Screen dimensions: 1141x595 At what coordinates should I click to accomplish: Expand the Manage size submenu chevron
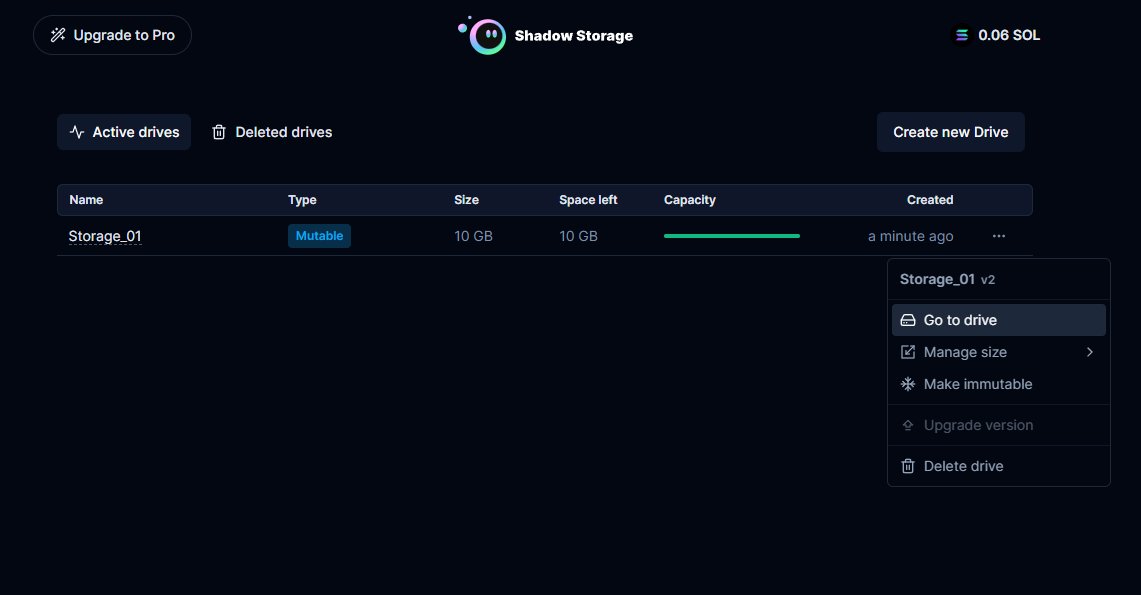coord(1089,352)
